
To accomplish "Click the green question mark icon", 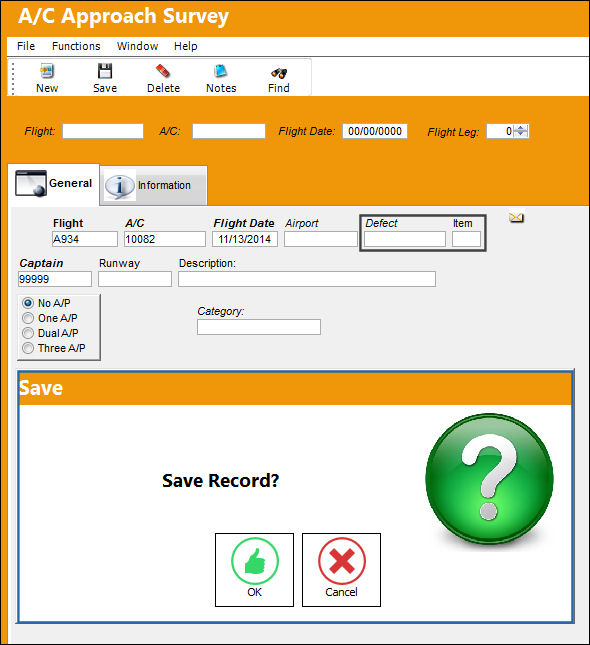I will 489,478.
